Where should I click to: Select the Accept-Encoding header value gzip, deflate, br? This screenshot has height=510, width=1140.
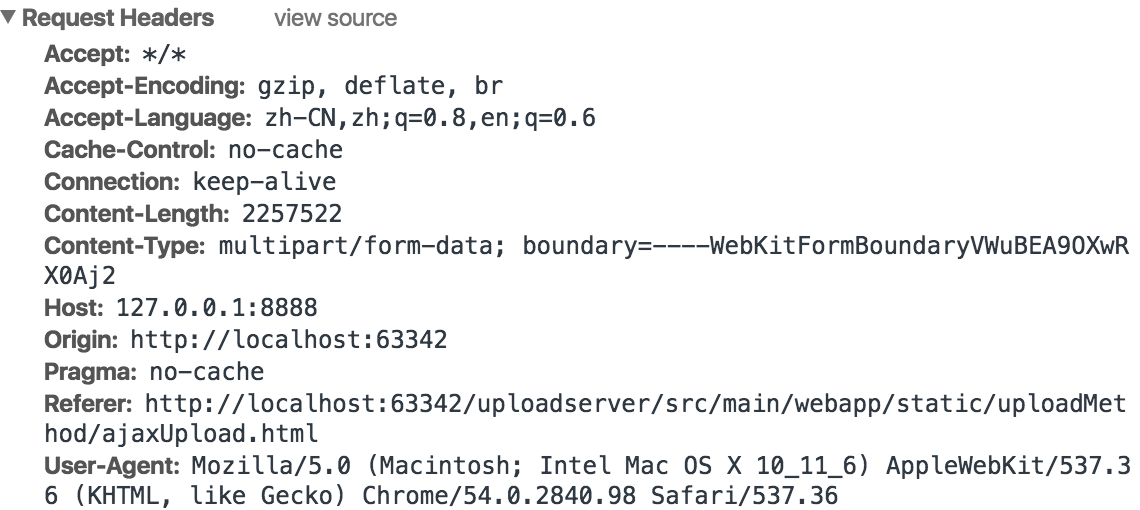click(380, 86)
